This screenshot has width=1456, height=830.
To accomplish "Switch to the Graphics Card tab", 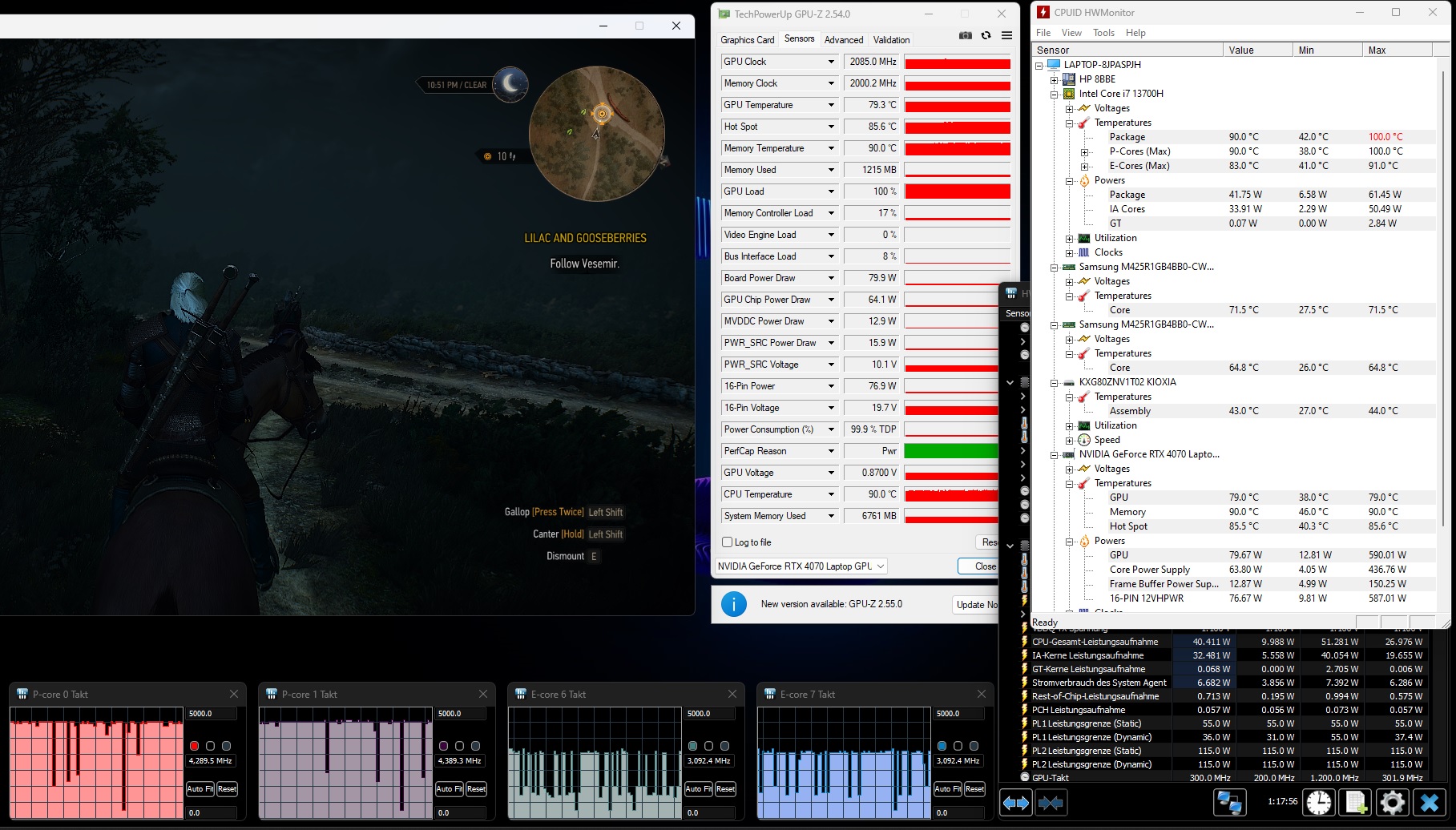I will 747,39.
